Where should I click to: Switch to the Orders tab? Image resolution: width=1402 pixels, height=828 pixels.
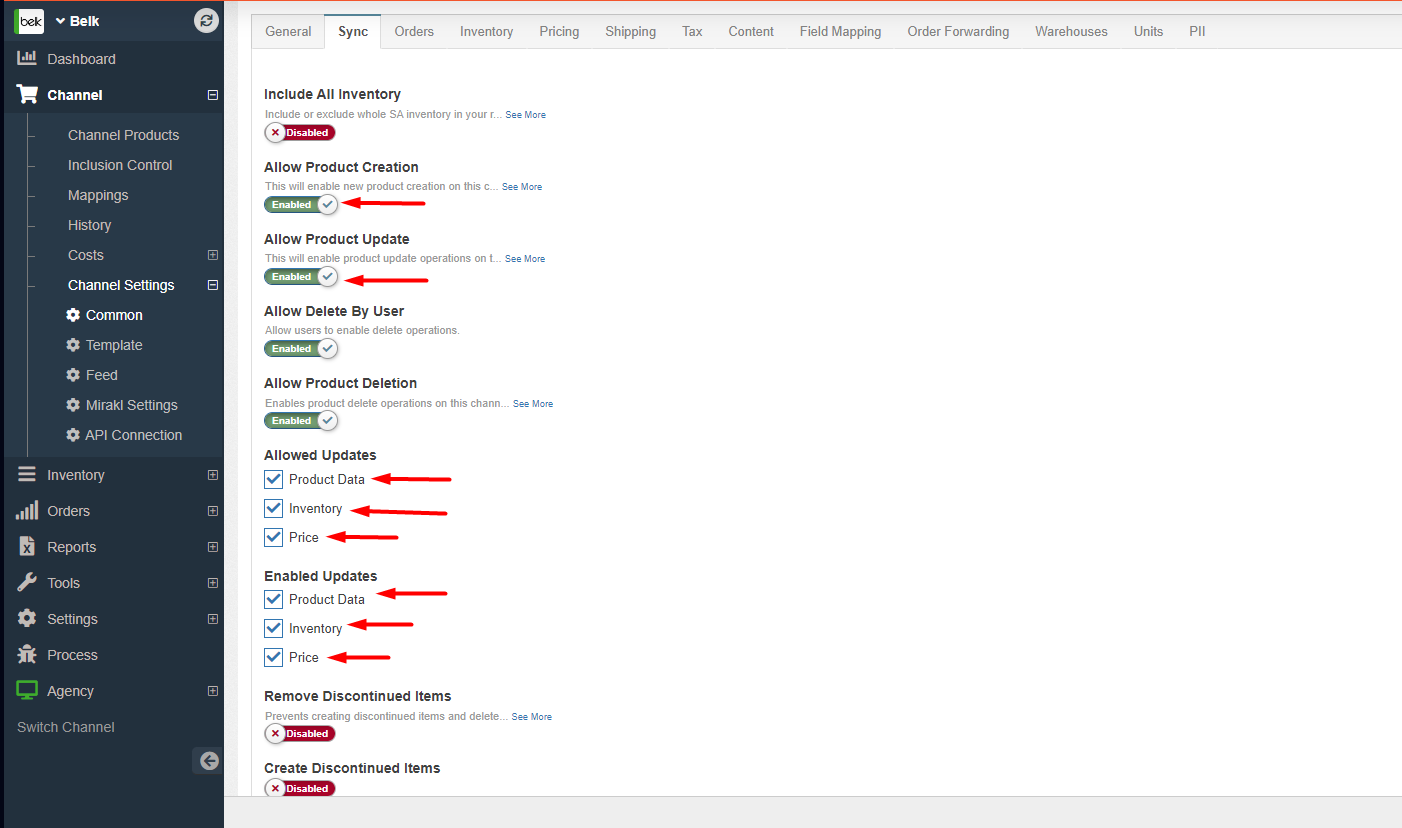point(414,32)
